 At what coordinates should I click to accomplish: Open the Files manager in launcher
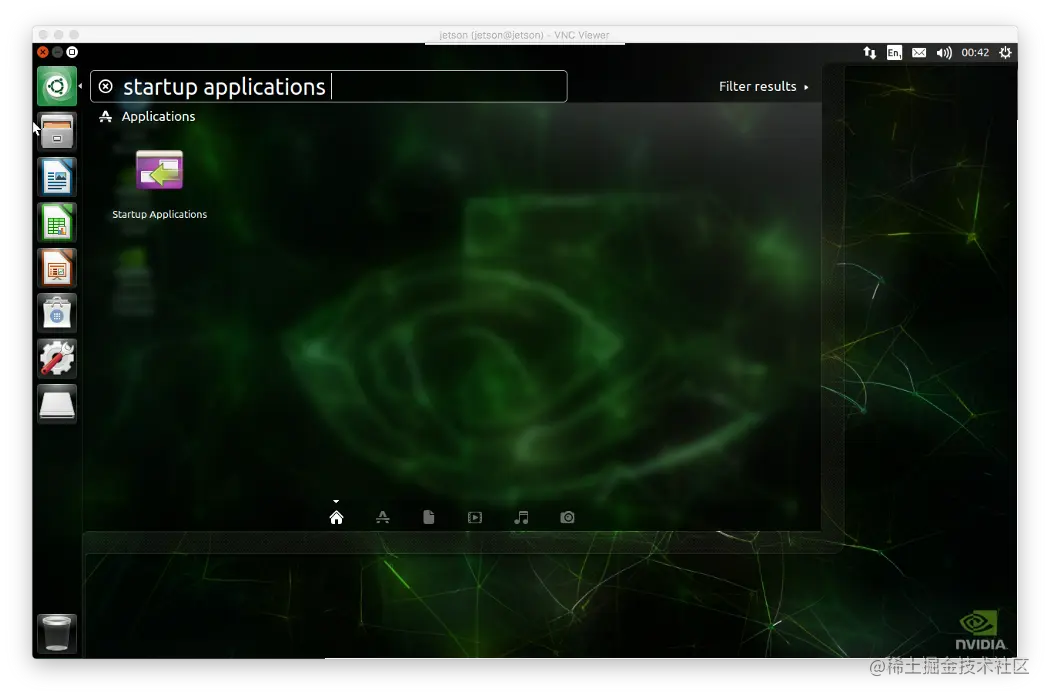57,132
